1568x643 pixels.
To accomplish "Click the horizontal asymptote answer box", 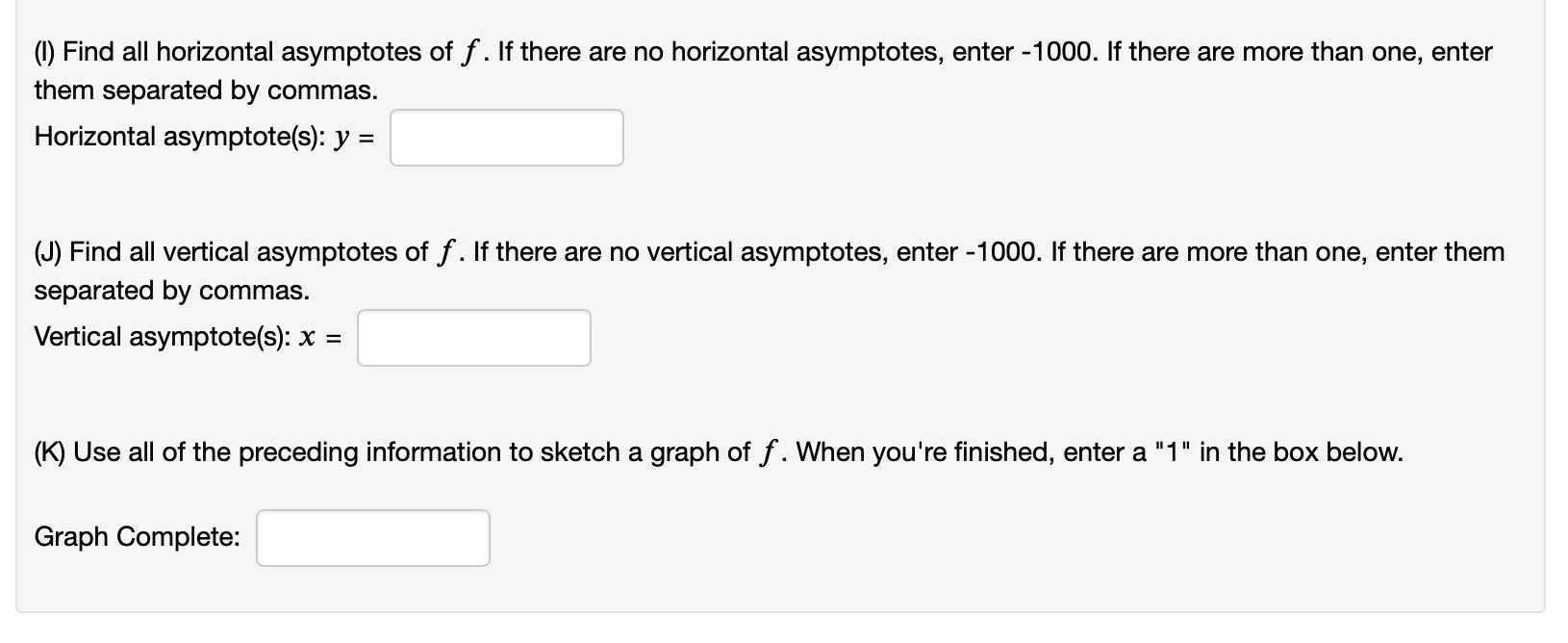I will pyautogui.click(x=506, y=138).
